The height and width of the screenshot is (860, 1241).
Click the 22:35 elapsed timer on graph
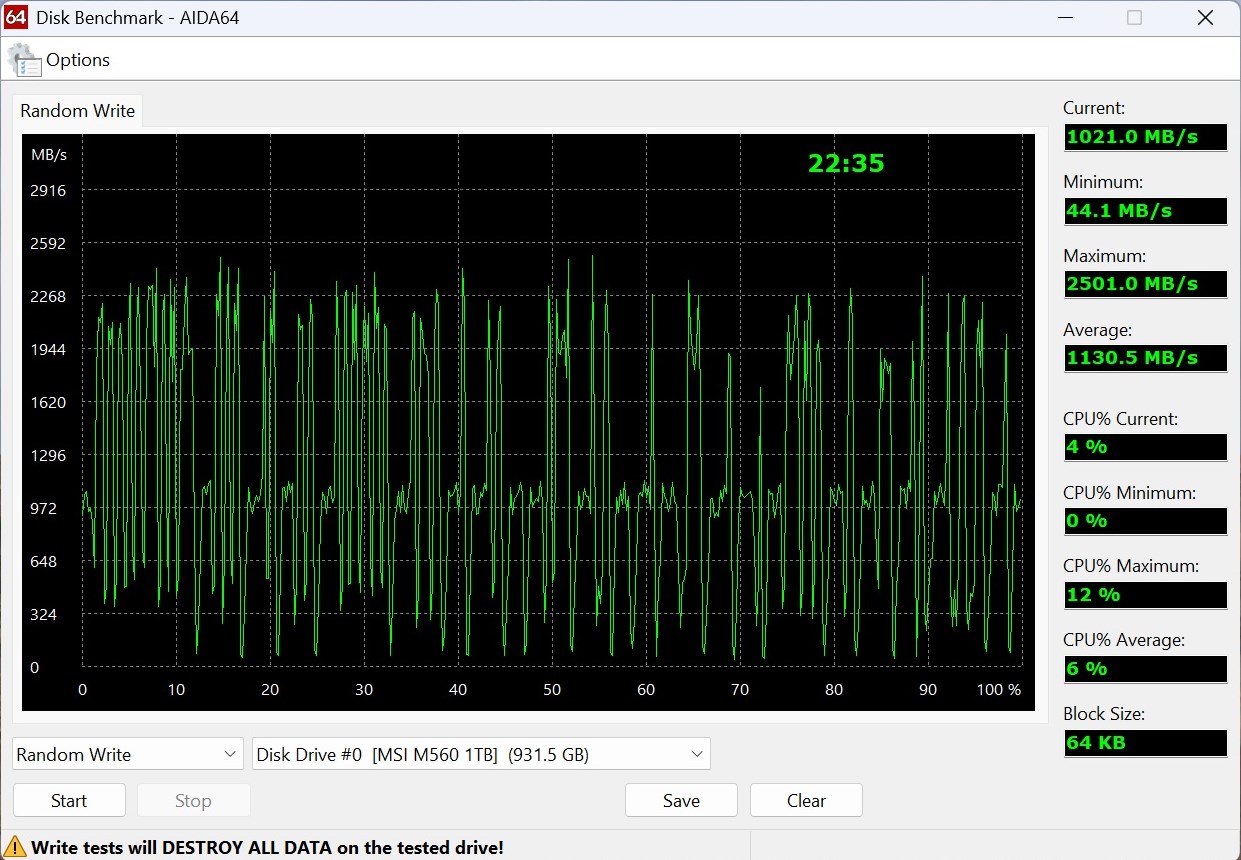[x=846, y=164]
